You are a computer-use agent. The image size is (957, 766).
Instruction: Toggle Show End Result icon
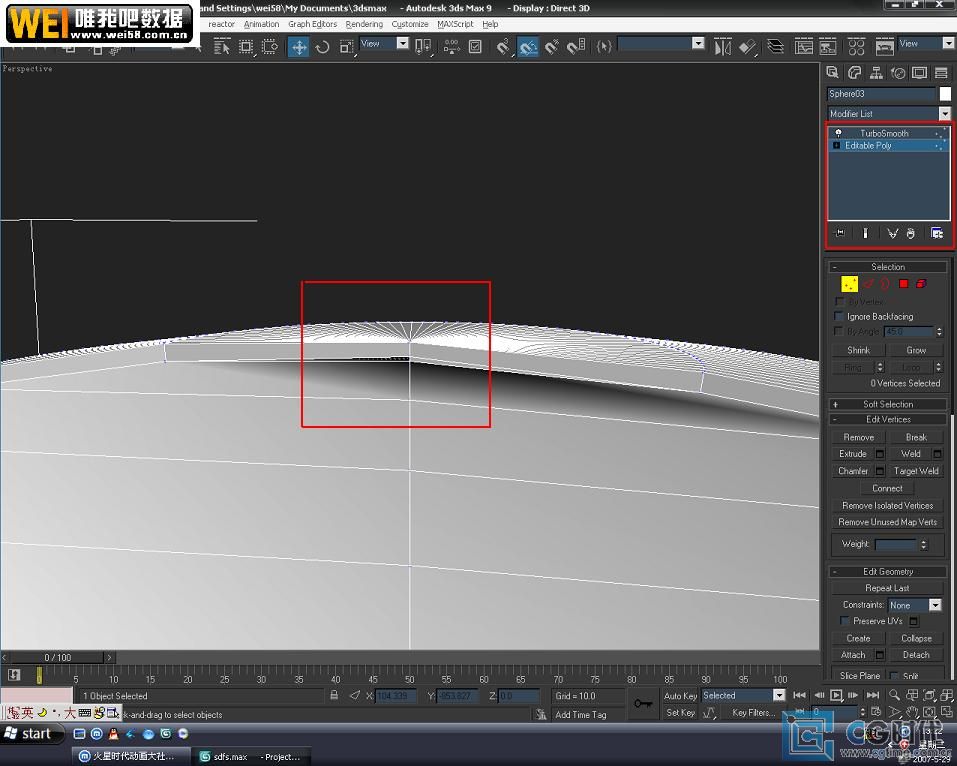click(x=865, y=233)
